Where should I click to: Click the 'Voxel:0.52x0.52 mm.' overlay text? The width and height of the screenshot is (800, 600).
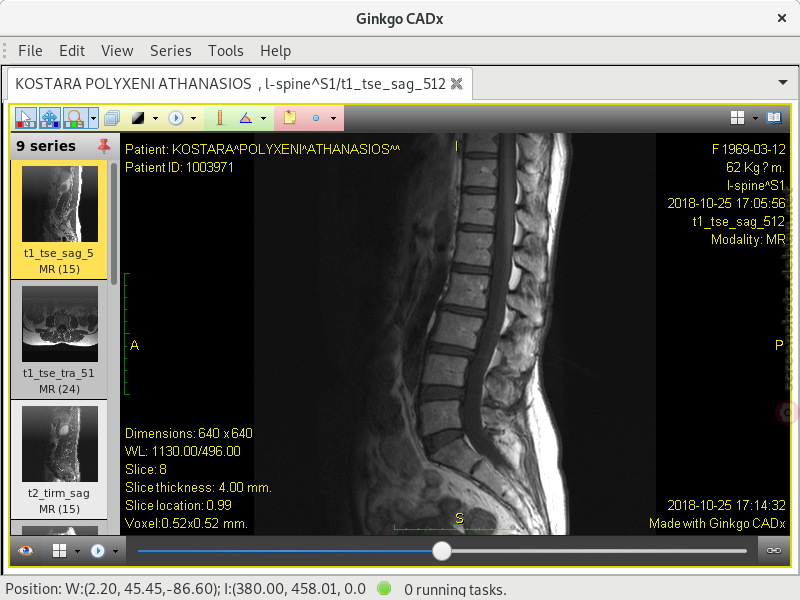coord(186,524)
